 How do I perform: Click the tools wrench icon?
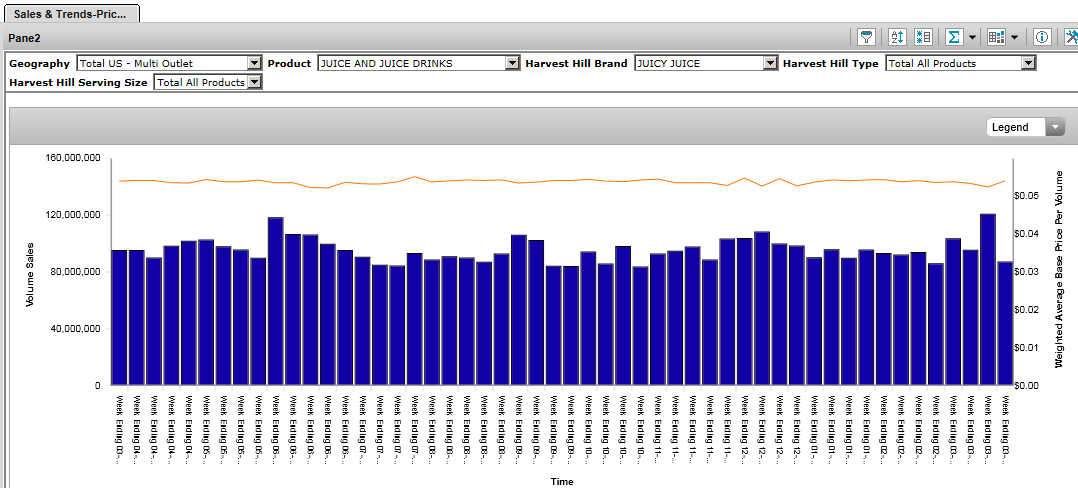tap(1070, 37)
